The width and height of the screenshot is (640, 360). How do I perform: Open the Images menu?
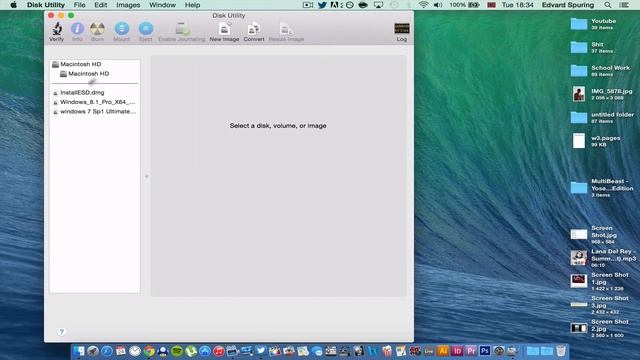[x=128, y=5]
